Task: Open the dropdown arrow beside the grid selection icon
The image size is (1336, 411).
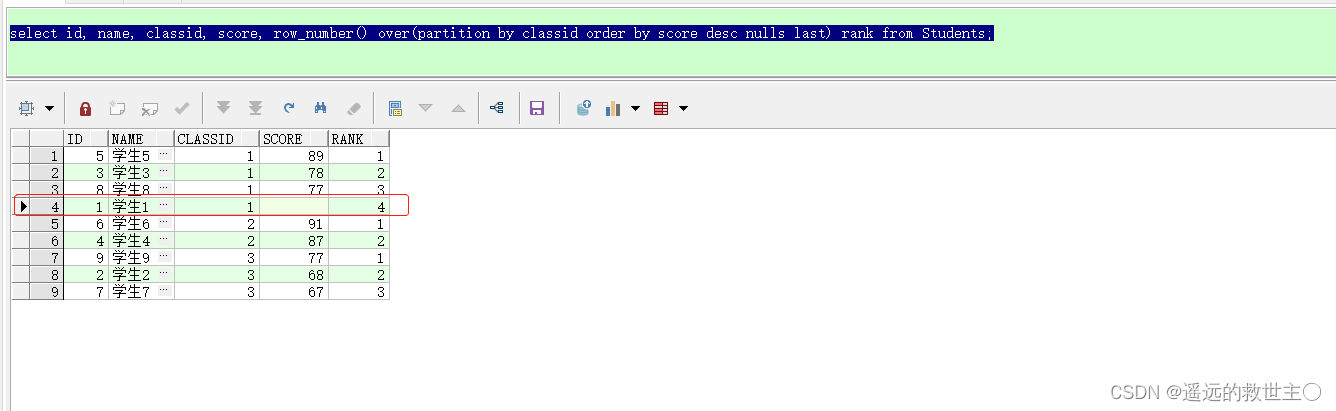Action: point(48,108)
